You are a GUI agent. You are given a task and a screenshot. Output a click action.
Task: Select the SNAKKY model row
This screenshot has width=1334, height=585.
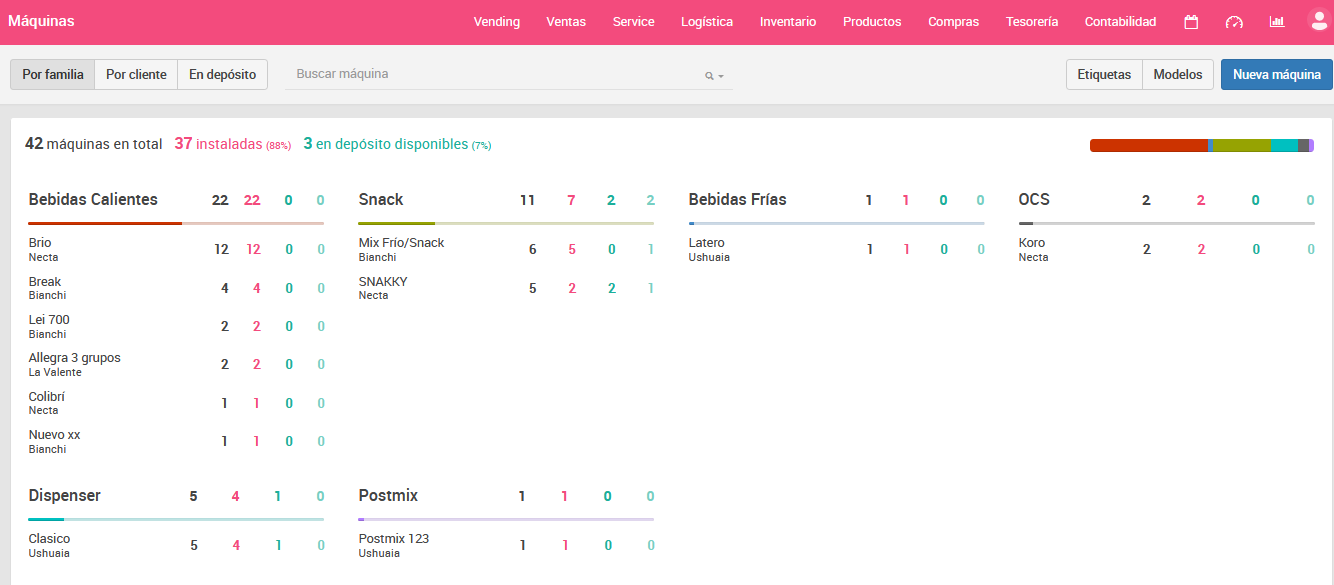click(506, 288)
